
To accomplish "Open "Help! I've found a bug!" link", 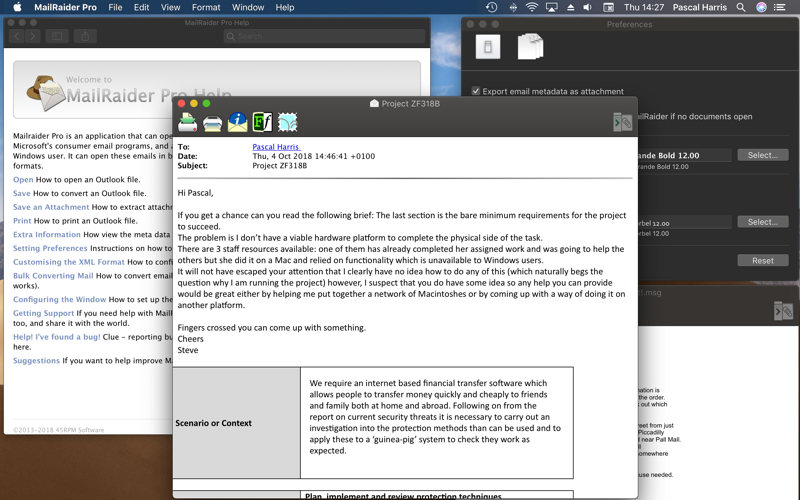I will click(x=57, y=337).
